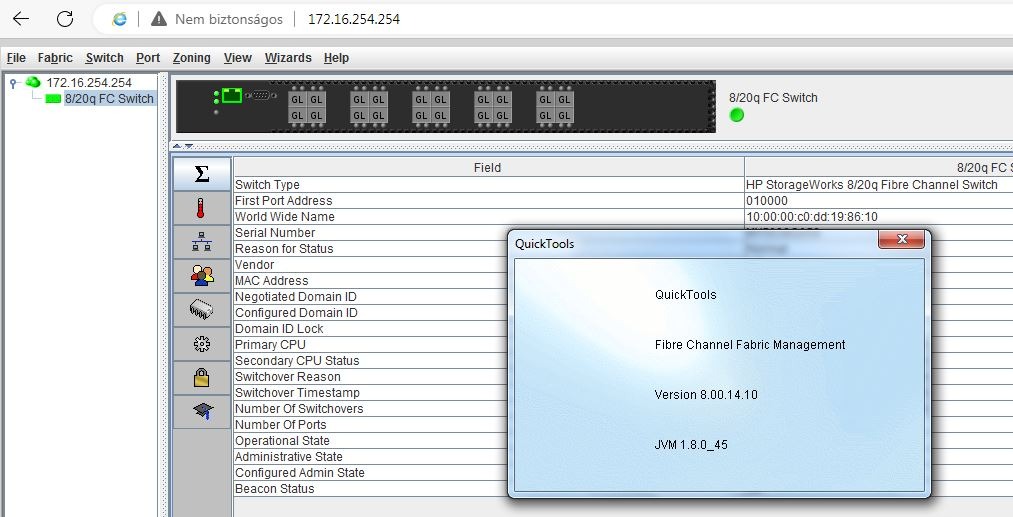Click the 'Serial Number' field row

(x=371, y=233)
